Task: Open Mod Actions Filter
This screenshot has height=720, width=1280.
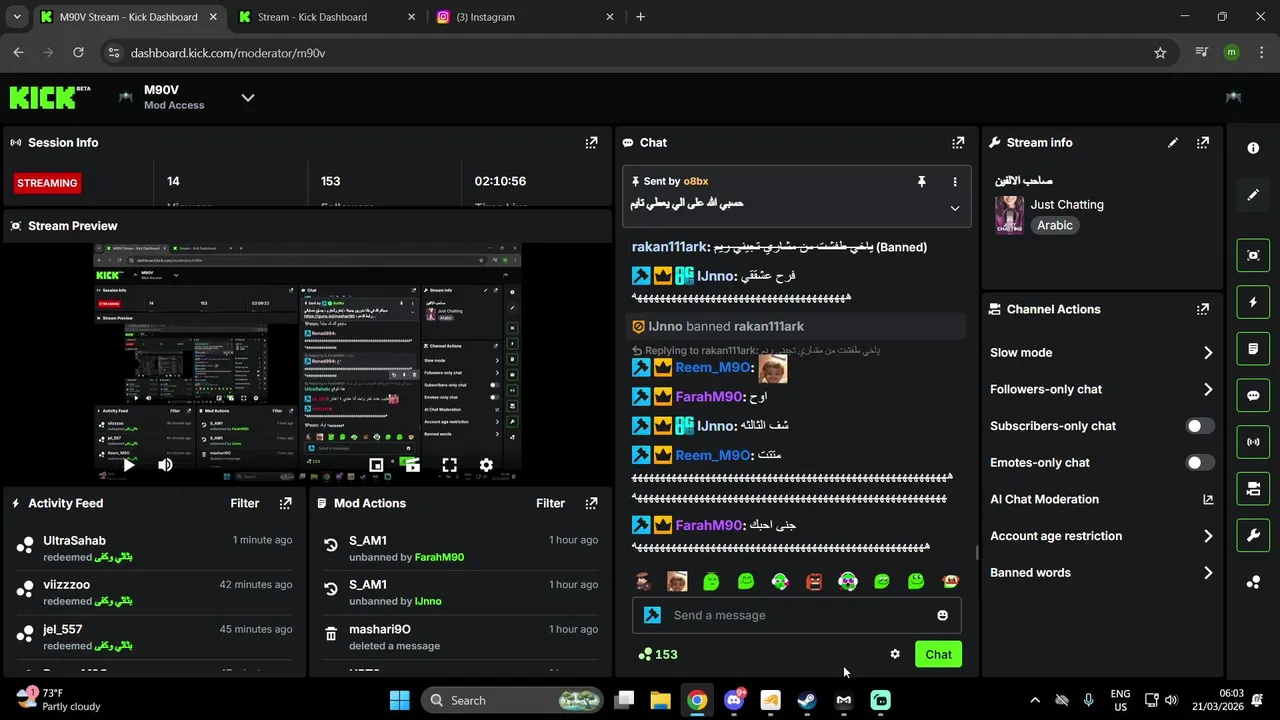Action: pyautogui.click(x=550, y=503)
